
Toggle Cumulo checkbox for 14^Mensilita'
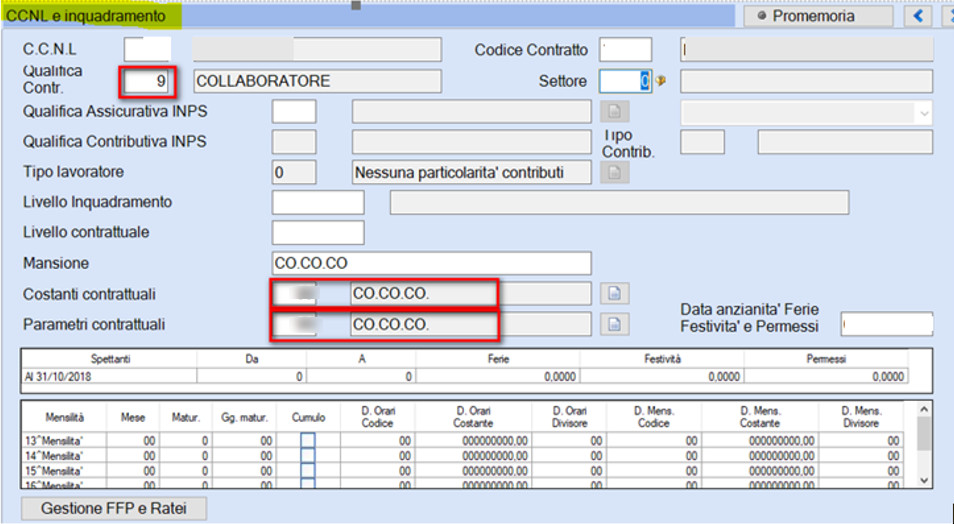pos(308,455)
